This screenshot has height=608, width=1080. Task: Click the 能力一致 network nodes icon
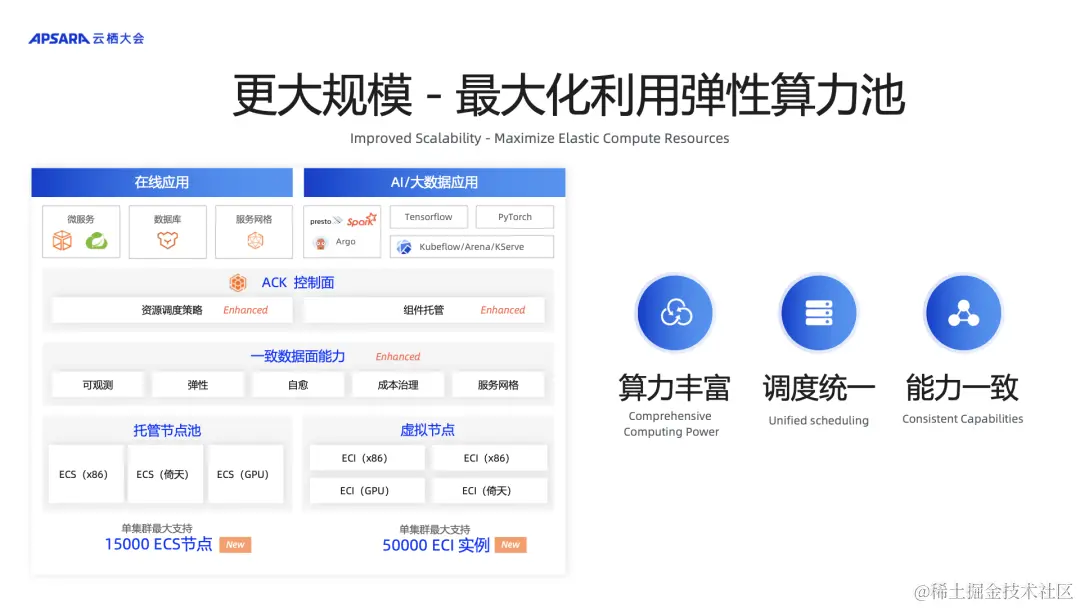(x=962, y=312)
